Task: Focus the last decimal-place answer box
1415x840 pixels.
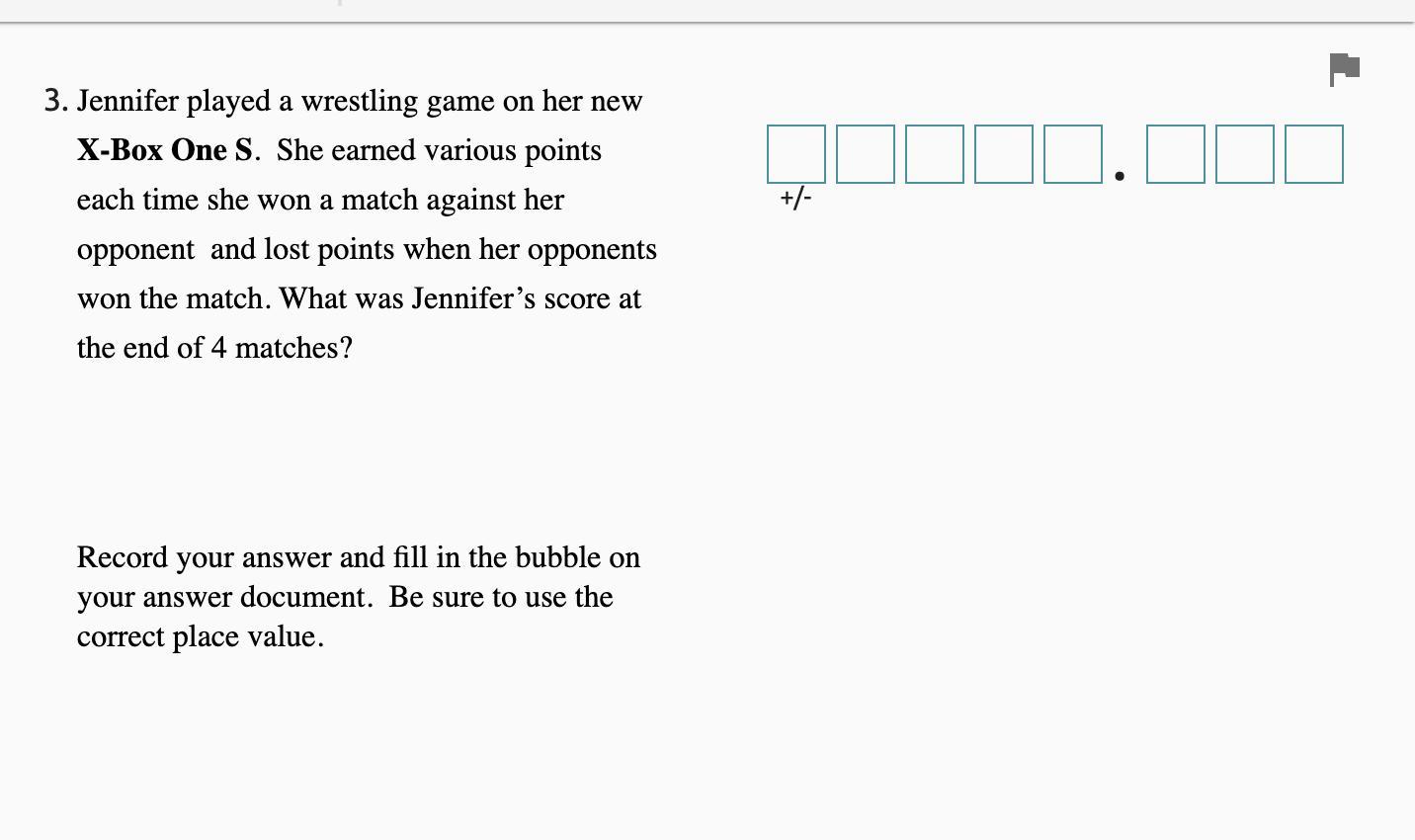Action: 1314,154
